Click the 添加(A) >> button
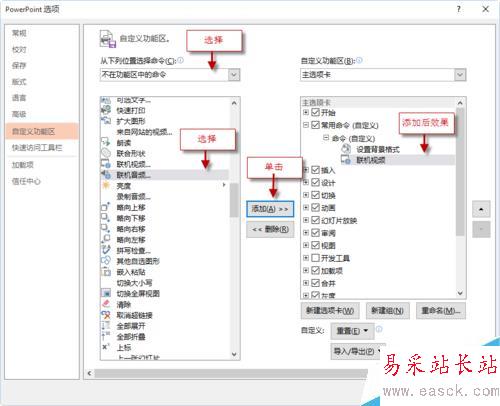The height and width of the screenshot is (406, 500). [270, 209]
